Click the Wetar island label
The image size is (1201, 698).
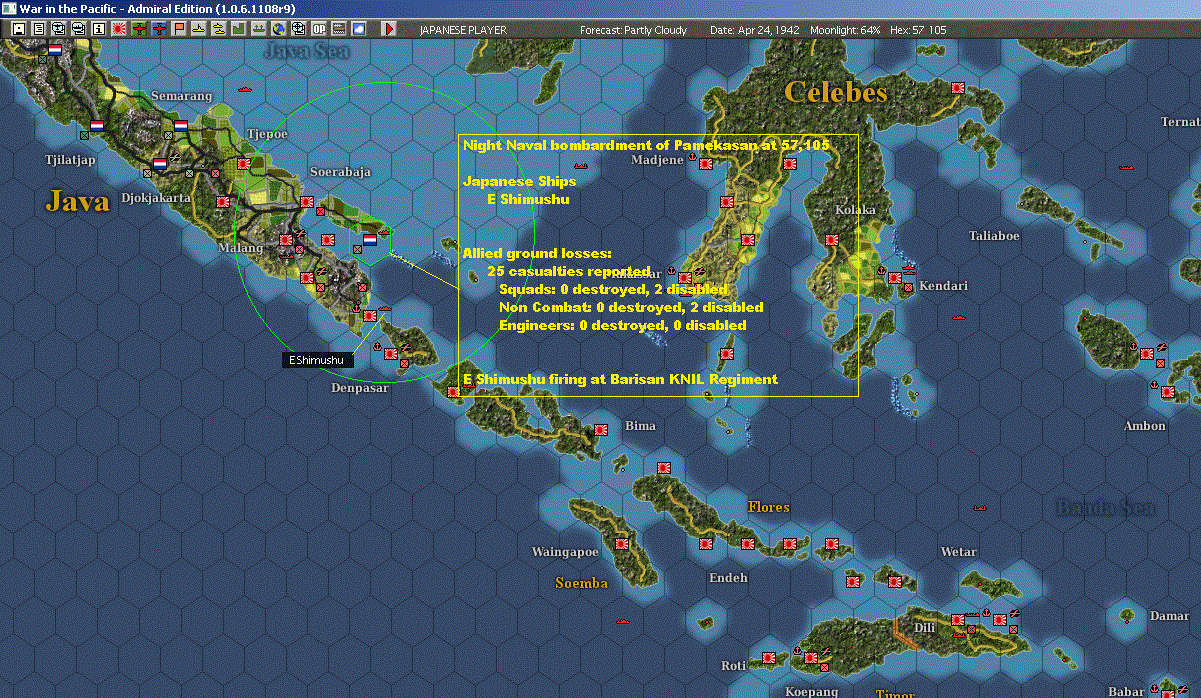[x=958, y=552]
